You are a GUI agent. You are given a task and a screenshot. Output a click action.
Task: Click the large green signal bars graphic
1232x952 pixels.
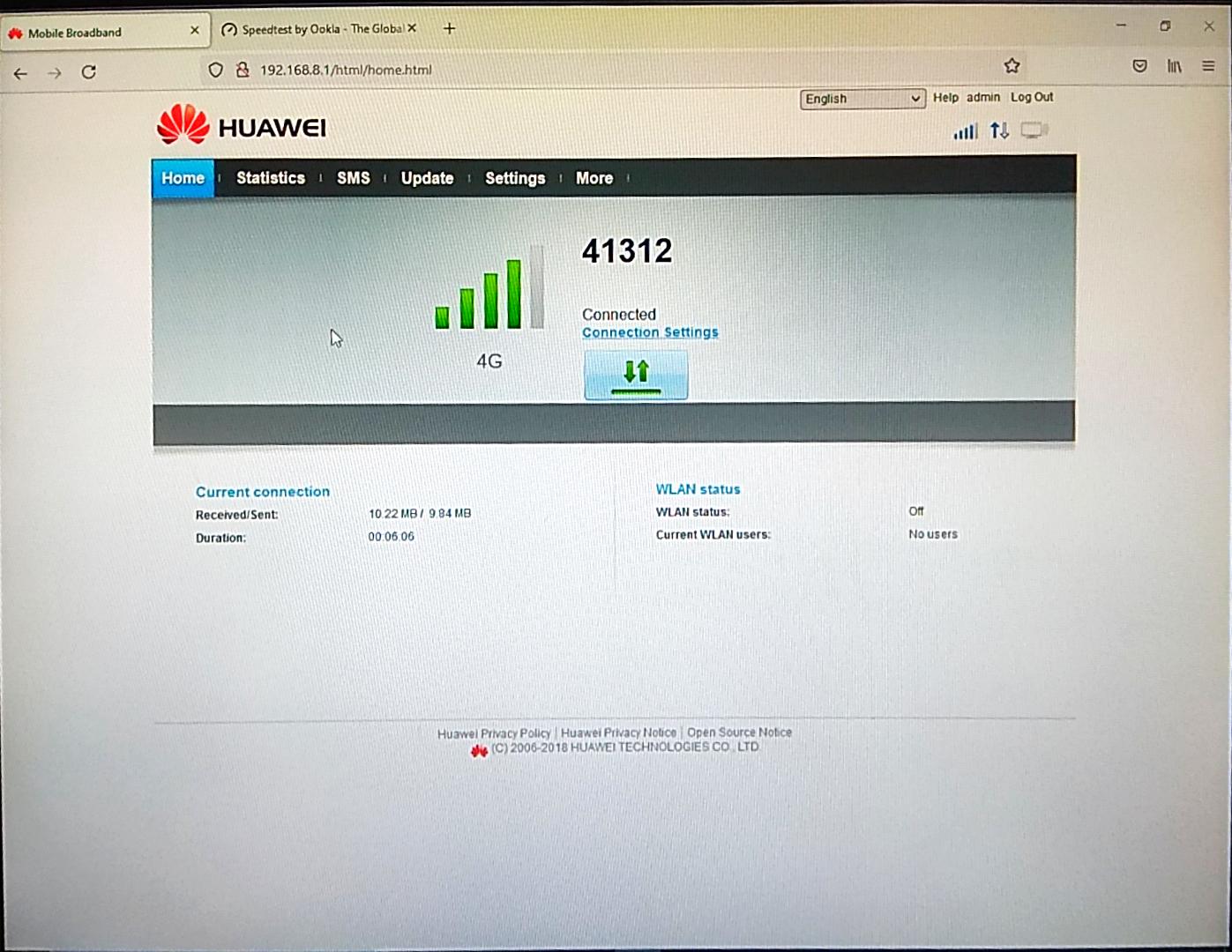tap(489, 288)
